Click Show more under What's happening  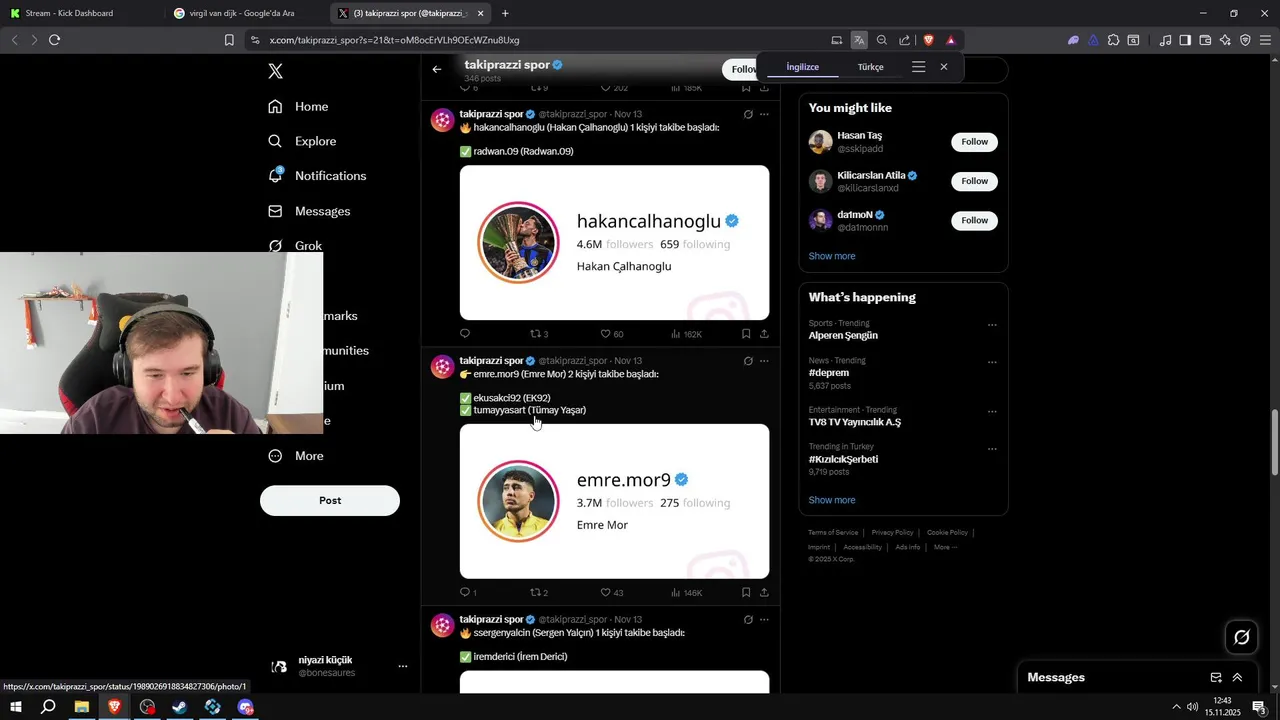[x=832, y=500]
